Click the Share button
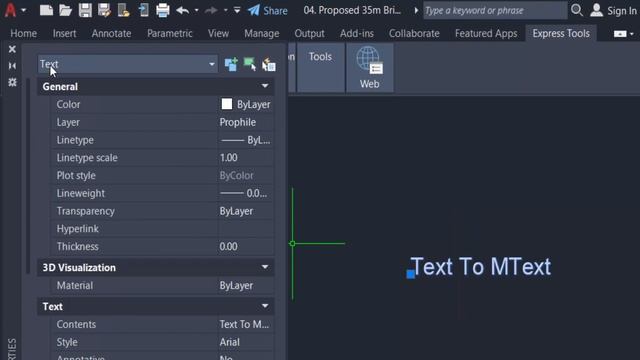 [x=268, y=11]
